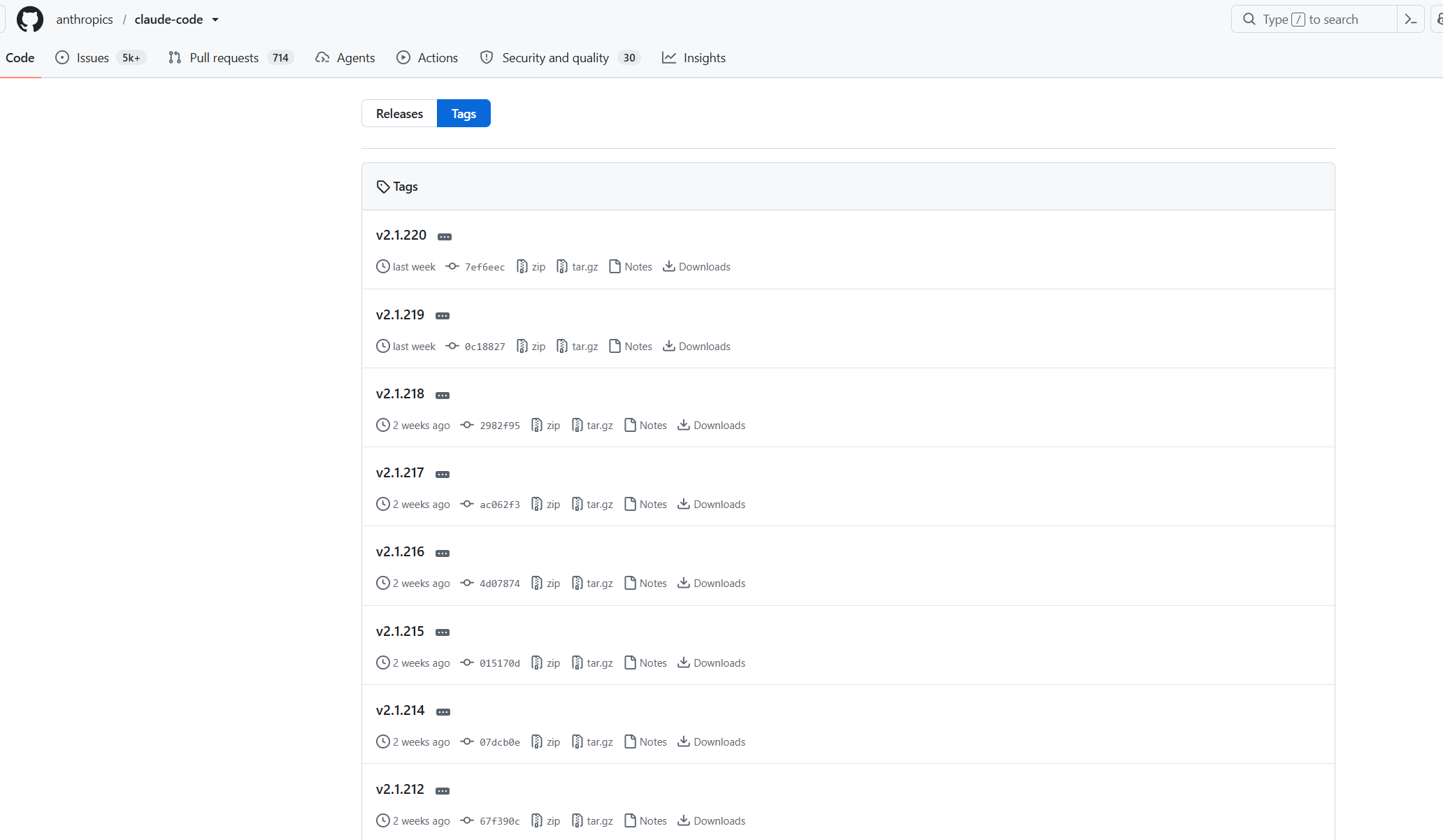The image size is (1443, 840).
Task: Open the Issues tab
Action: point(101,58)
